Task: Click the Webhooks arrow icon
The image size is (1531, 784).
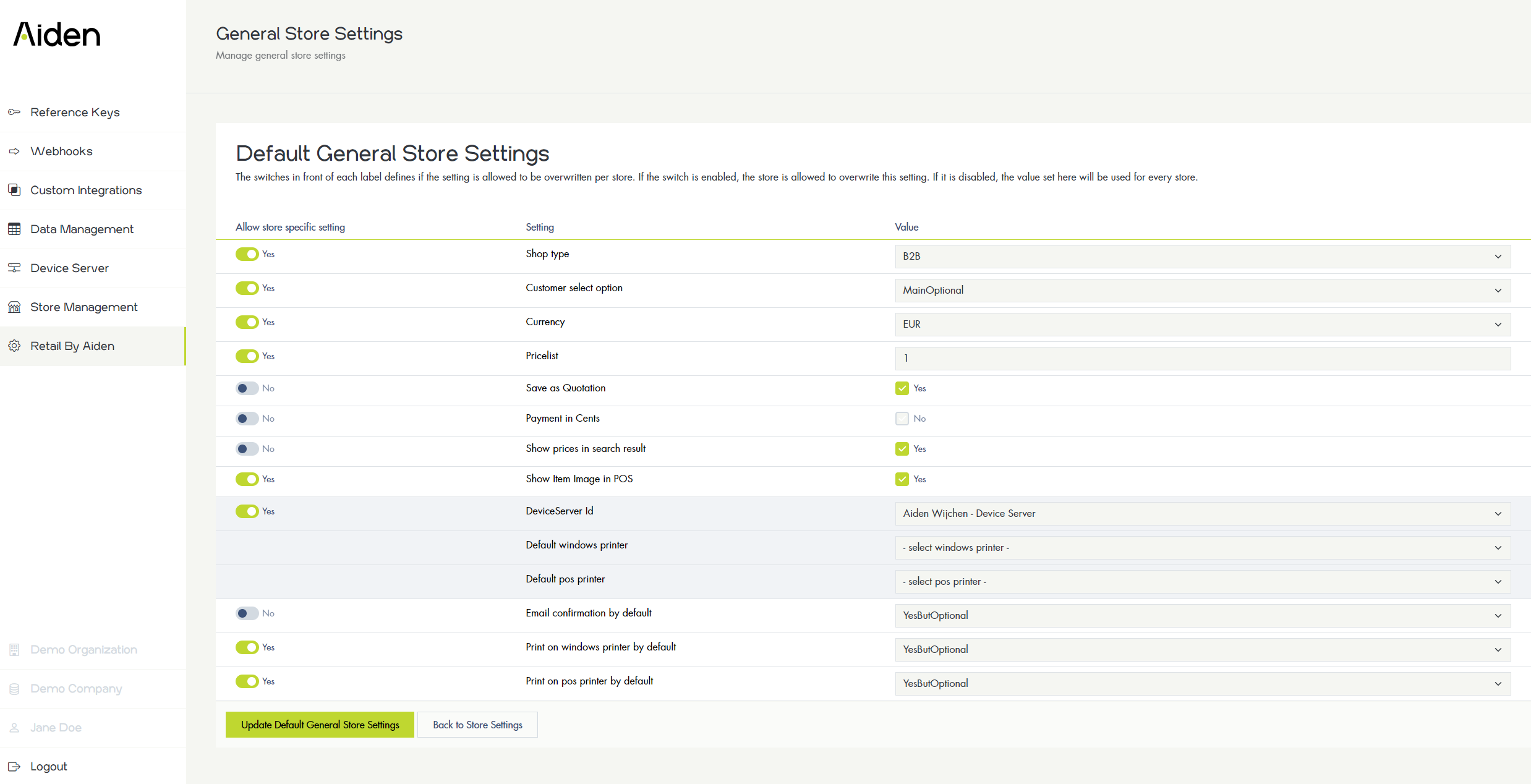Action: (14, 151)
